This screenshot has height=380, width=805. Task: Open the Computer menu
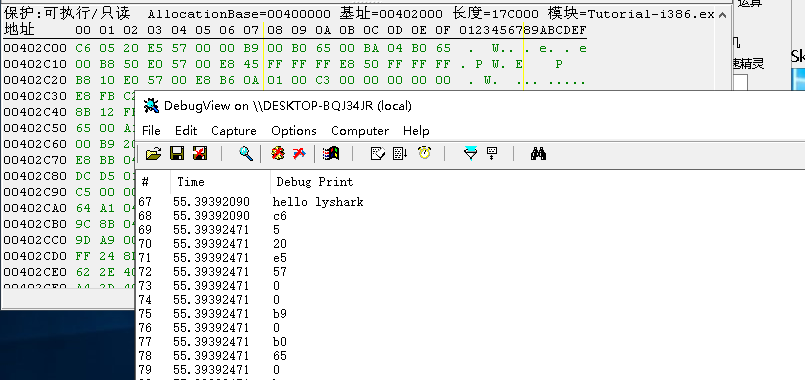360,130
